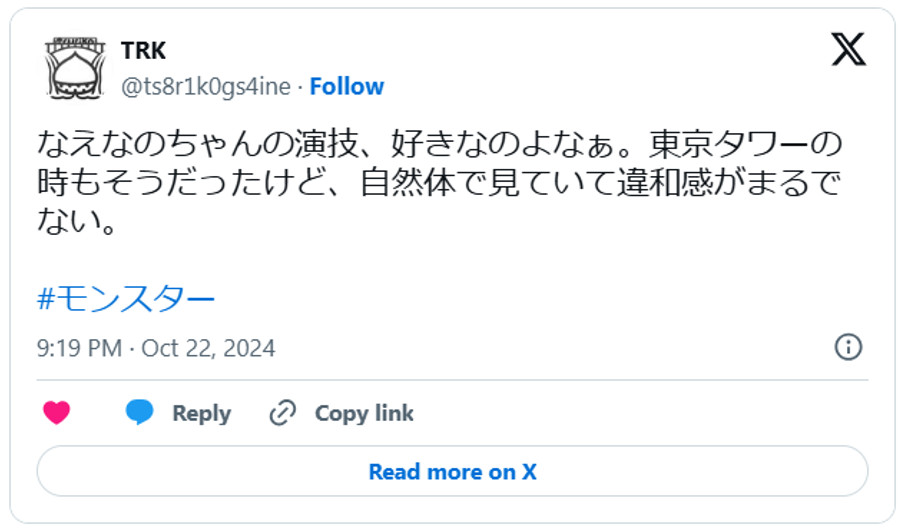Viewport: 908px width, 528px height.
Task: Select the Reply text label
Action: click(x=201, y=413)
